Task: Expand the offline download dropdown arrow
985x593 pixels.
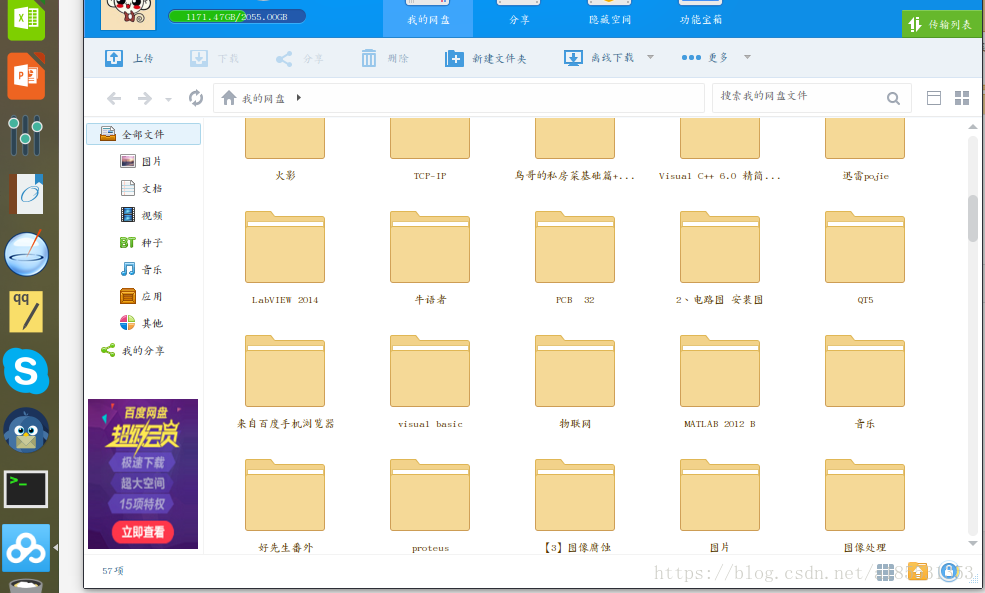Action: tap(650, 57)
